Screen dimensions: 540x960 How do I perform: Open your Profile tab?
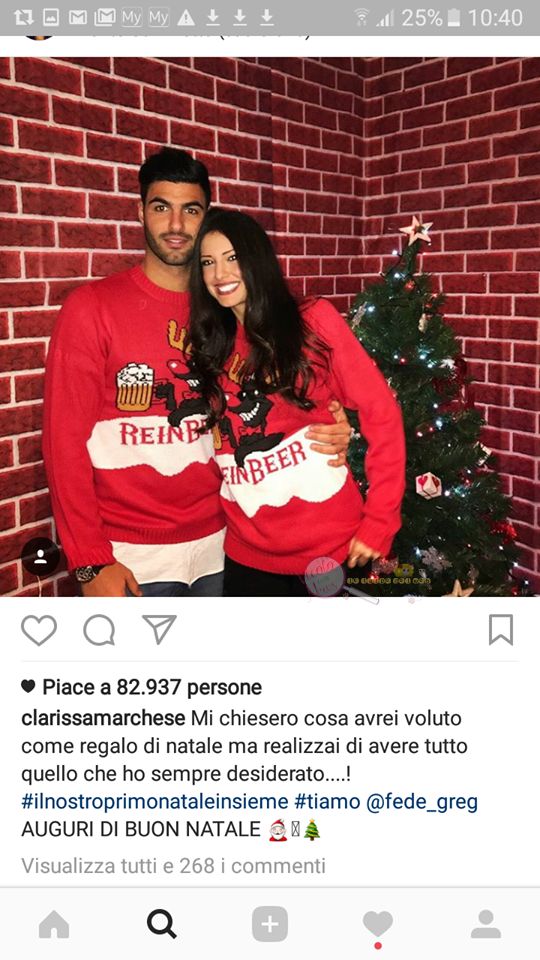(x=486, y=924)
